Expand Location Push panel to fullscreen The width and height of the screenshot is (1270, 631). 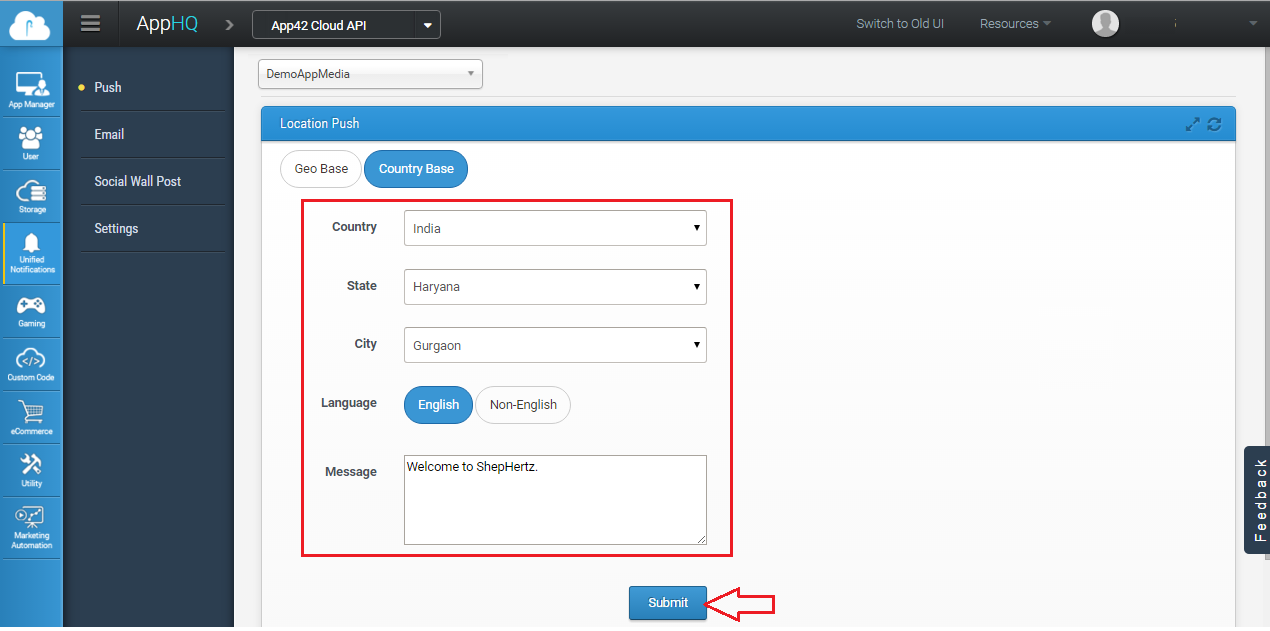coord(1192,124)
